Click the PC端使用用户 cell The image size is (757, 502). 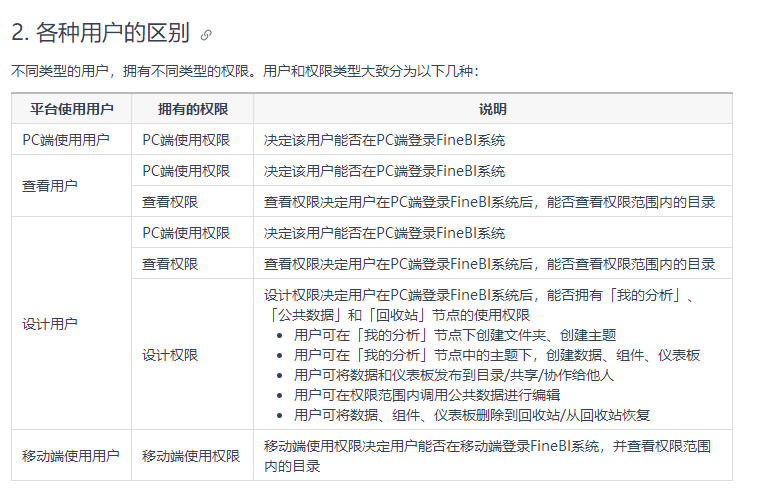(x=71, y=139)
